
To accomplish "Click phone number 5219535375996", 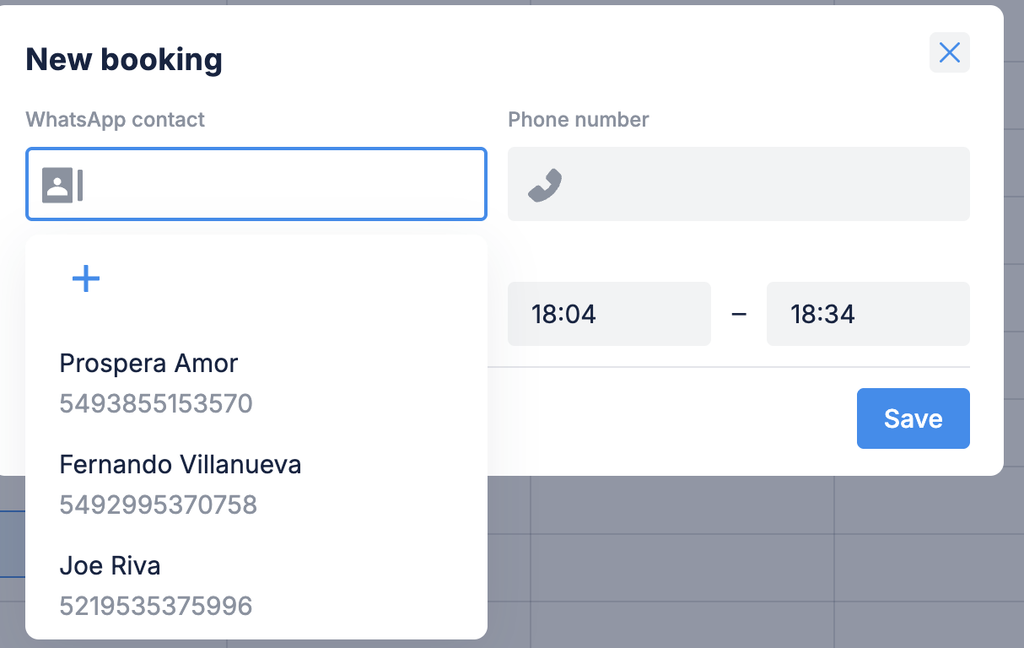I will [156, 606].
